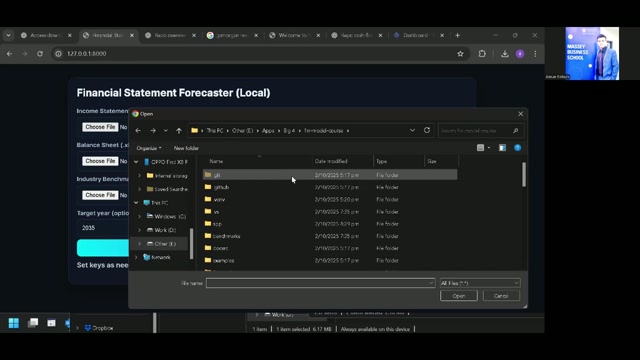640x360 pixels.
Task: Select the .git folder row
Action: coord(330,175)
